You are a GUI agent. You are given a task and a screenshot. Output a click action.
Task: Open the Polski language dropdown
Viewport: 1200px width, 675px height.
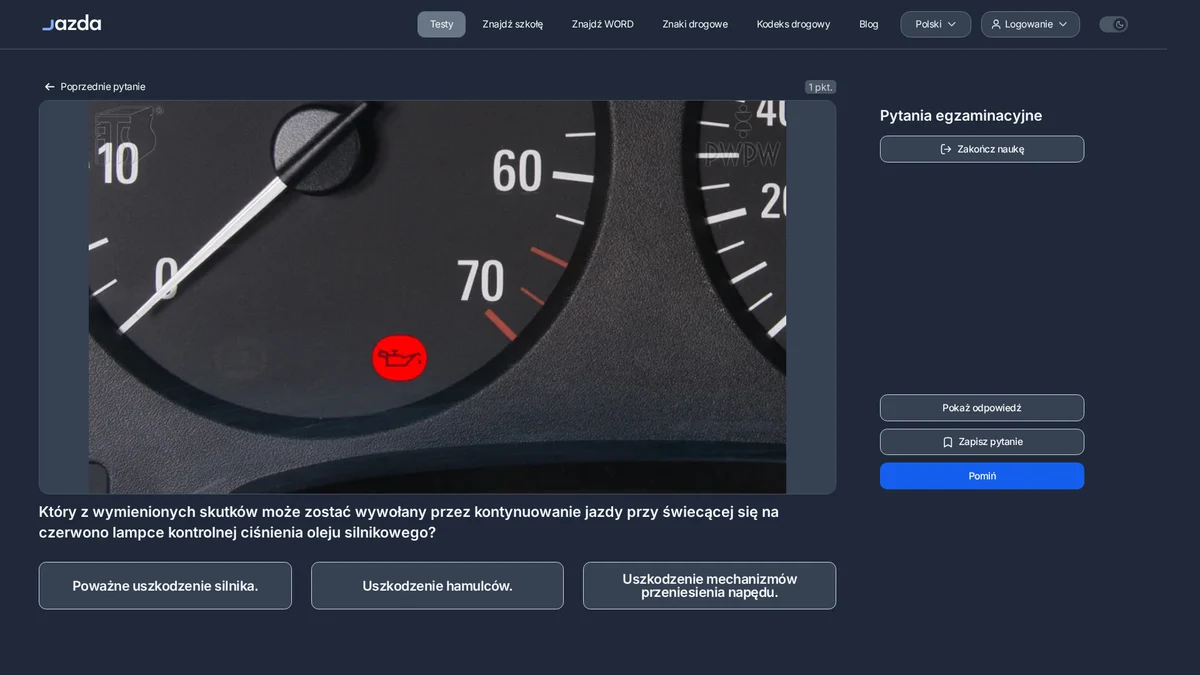coord(935,24)
